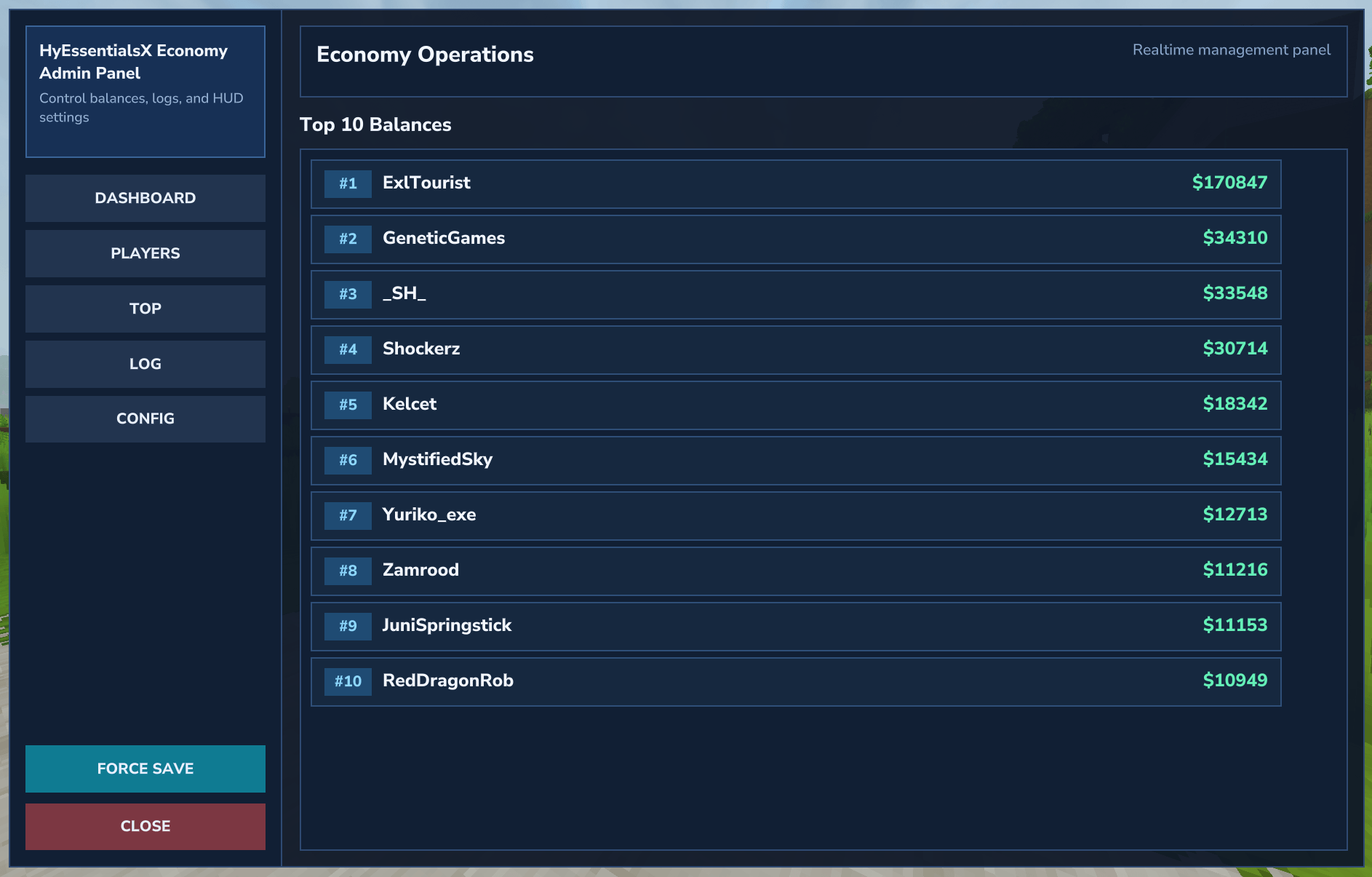The image size is (1372, 877).
Task: Click the #5 rank badge for Kelcet
Action: (x=348, y=405)
